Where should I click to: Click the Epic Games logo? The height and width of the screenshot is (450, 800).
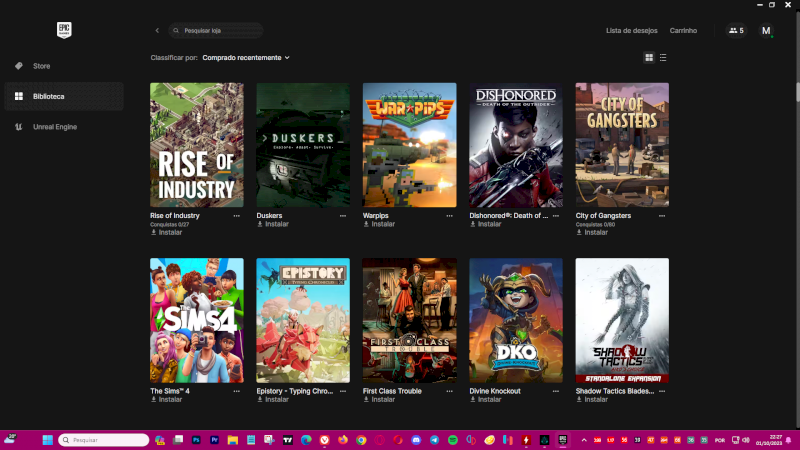[64, 30]
